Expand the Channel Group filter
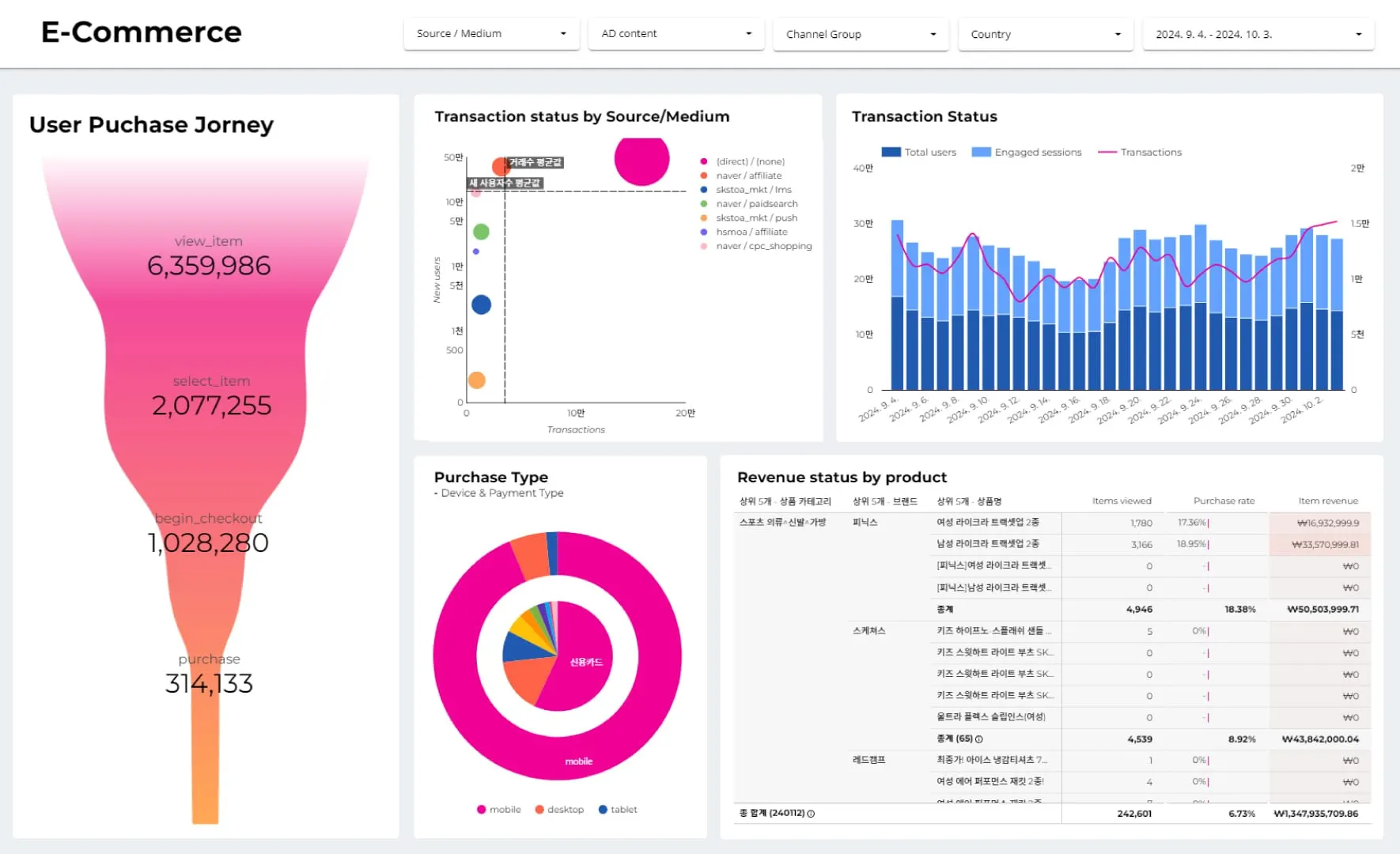The image size is (1400, 854). pyautogui.click(x=861, y=34)
